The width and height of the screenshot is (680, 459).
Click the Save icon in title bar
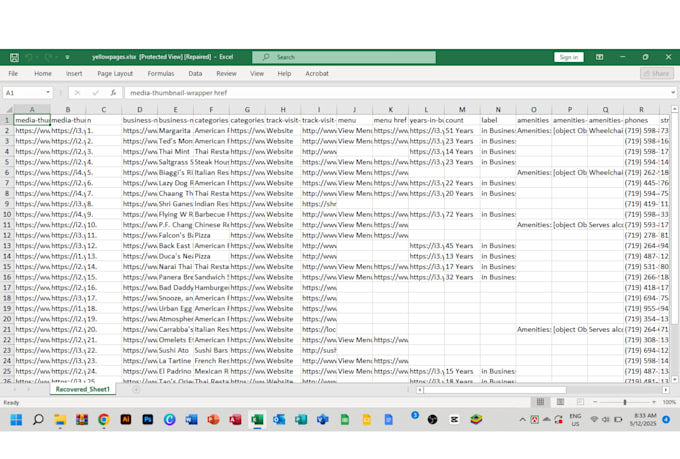(14, 57)
